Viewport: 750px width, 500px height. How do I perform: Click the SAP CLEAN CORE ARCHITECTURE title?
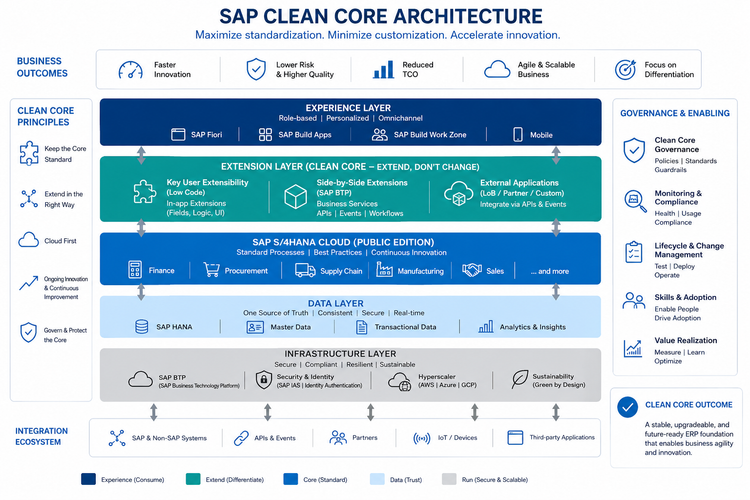(381, 16)
